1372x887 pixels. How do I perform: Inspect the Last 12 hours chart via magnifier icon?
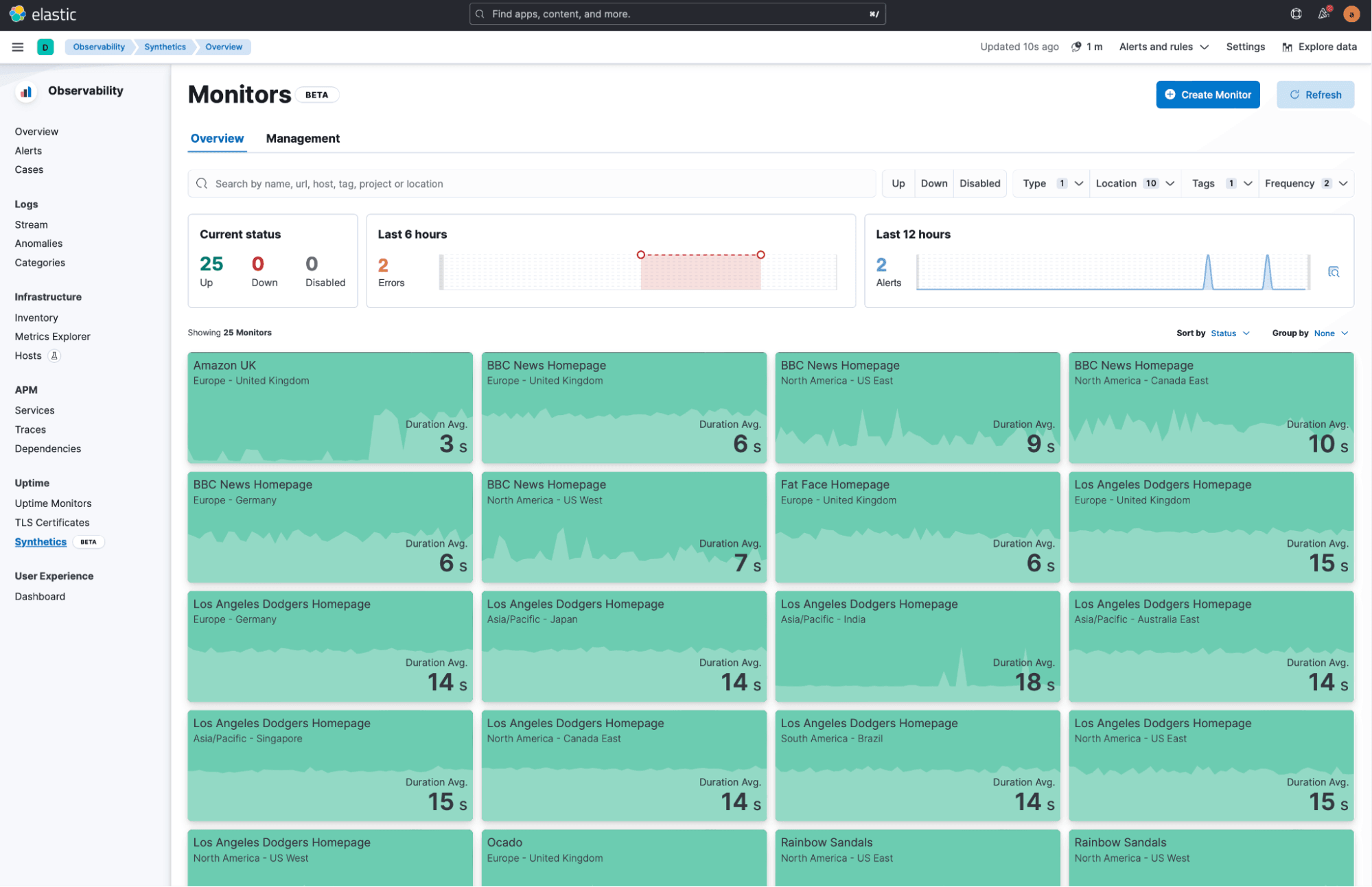[1334, 272]
